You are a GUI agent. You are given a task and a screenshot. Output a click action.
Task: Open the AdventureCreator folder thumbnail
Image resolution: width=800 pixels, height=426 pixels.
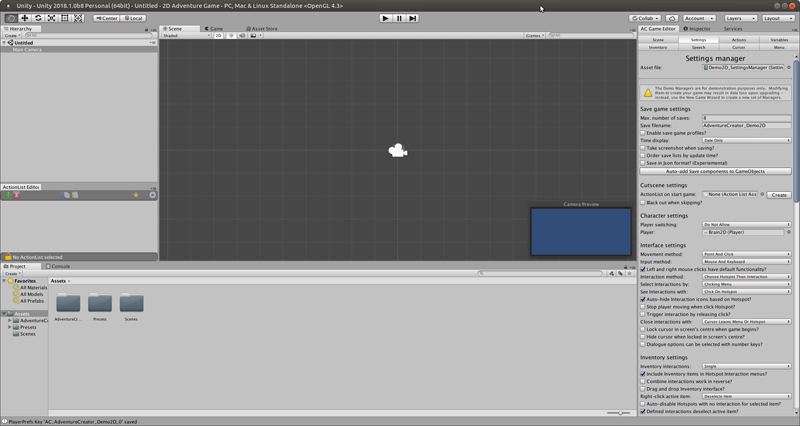pyautogui.click(x=68, y=303)
